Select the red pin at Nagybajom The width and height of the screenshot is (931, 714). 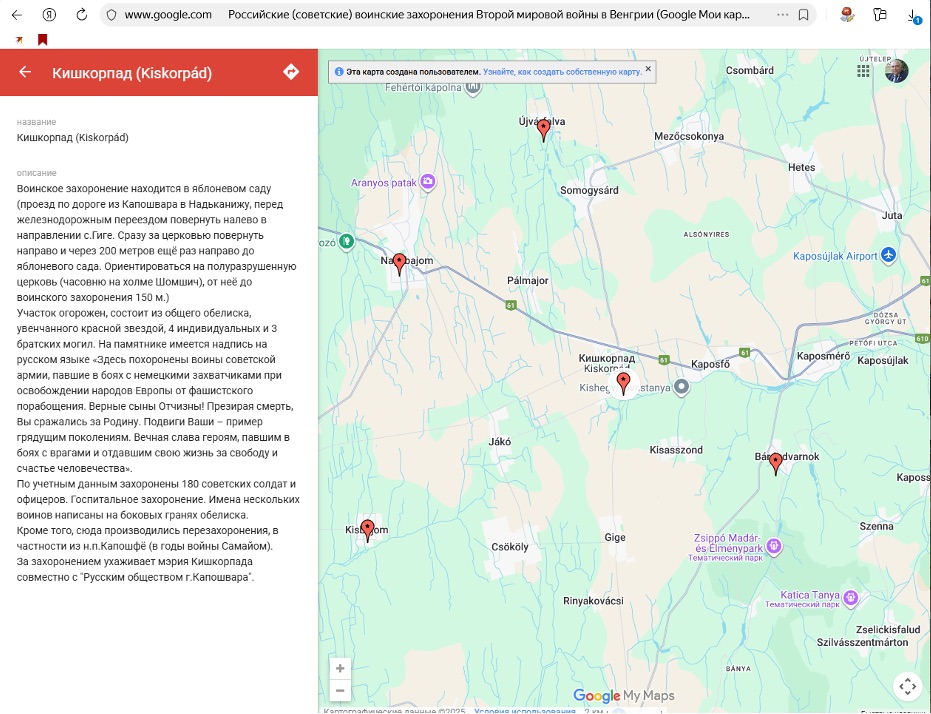click(x=399, y=263)
